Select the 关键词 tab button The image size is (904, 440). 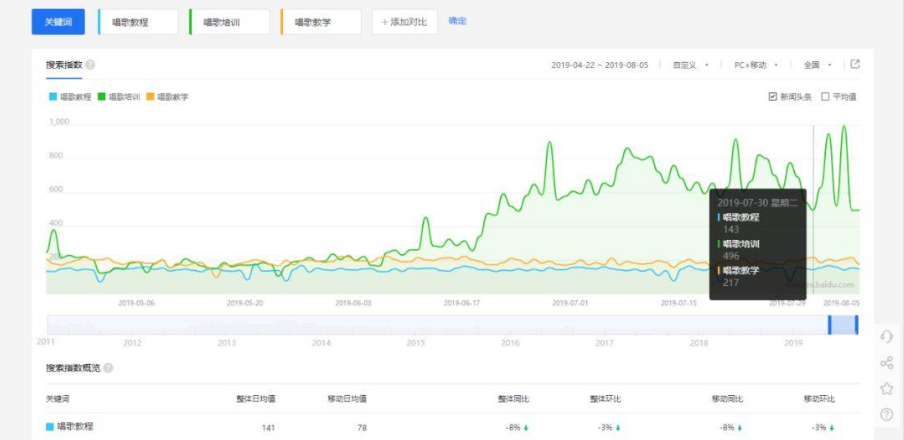point(59,22)
